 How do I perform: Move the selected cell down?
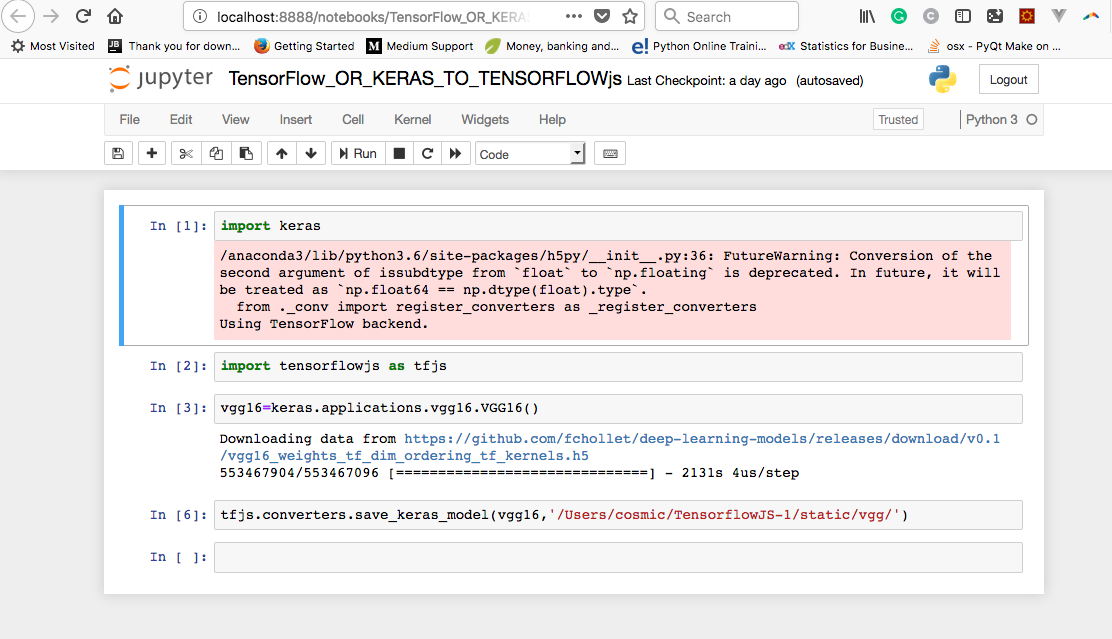click(x=311, y=153)
